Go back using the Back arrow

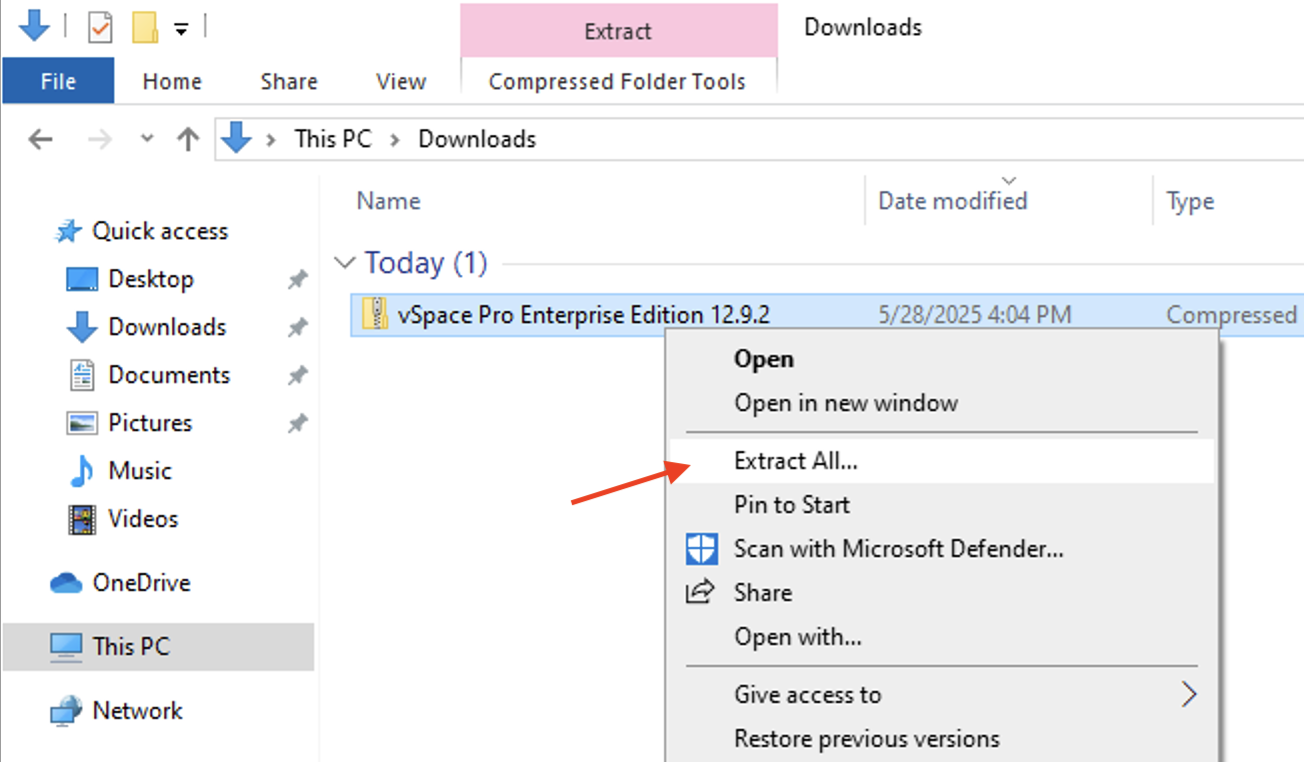point(40,139)
